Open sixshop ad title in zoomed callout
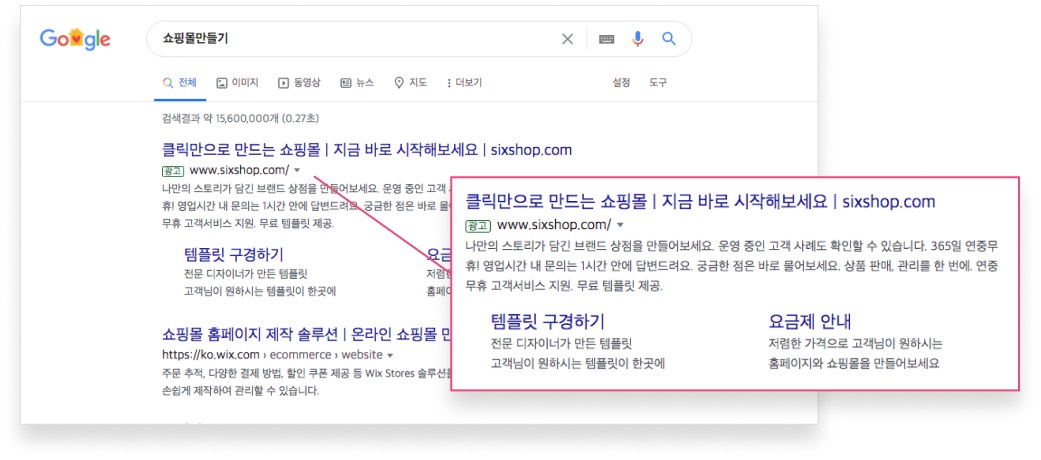Image resolution: width=1041 pixels, height=460 pixels. 700,200
